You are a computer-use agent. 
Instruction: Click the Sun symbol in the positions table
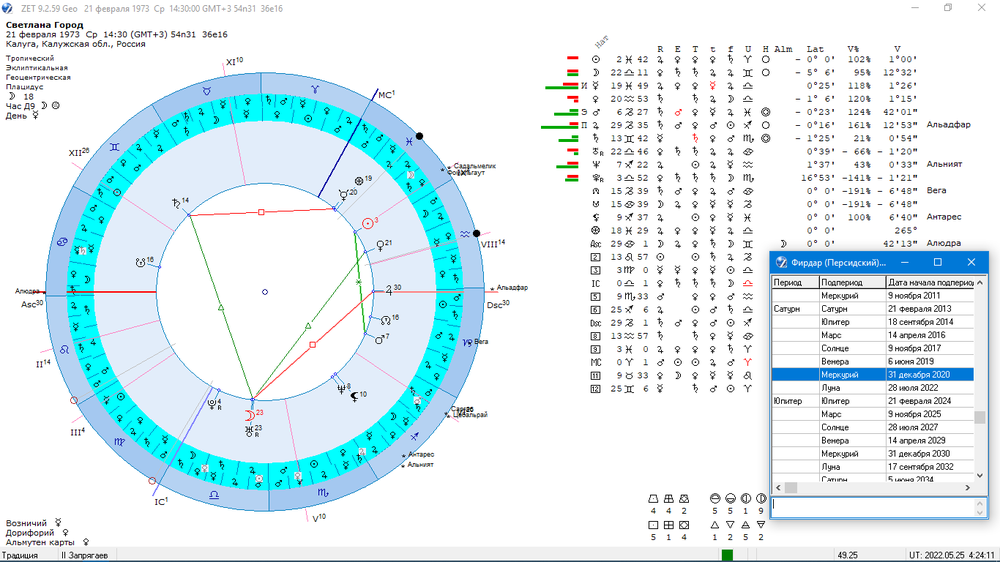coord(596,59)
